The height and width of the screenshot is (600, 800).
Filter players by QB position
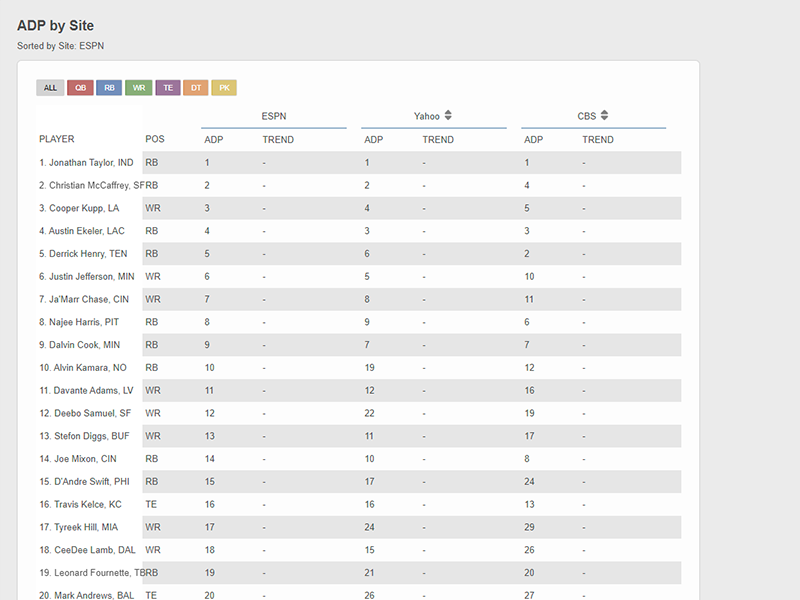[x=81, y=88]
